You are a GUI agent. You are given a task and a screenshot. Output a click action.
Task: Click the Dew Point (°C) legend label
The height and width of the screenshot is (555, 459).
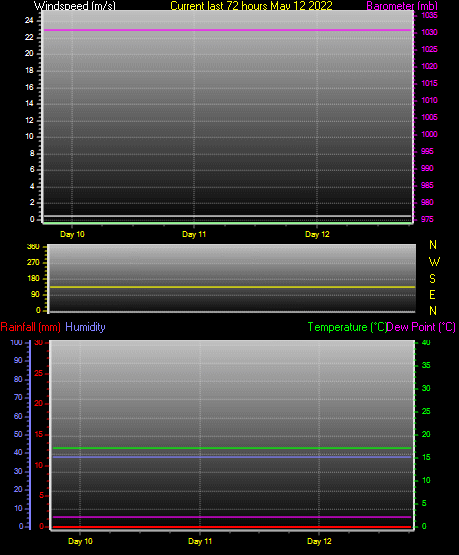point(421,327)
